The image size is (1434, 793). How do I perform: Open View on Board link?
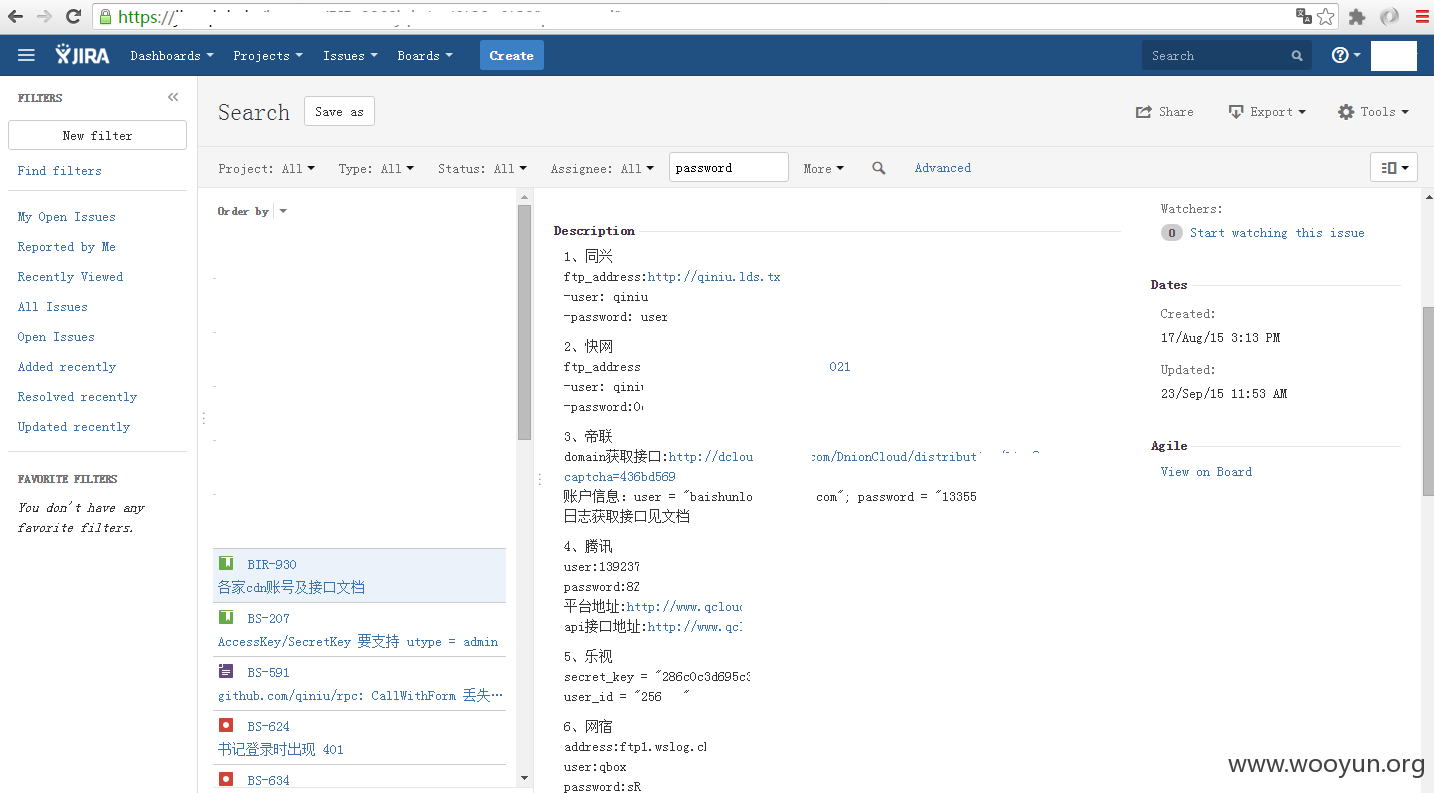pyautogui.click(x=1206, y=472)
